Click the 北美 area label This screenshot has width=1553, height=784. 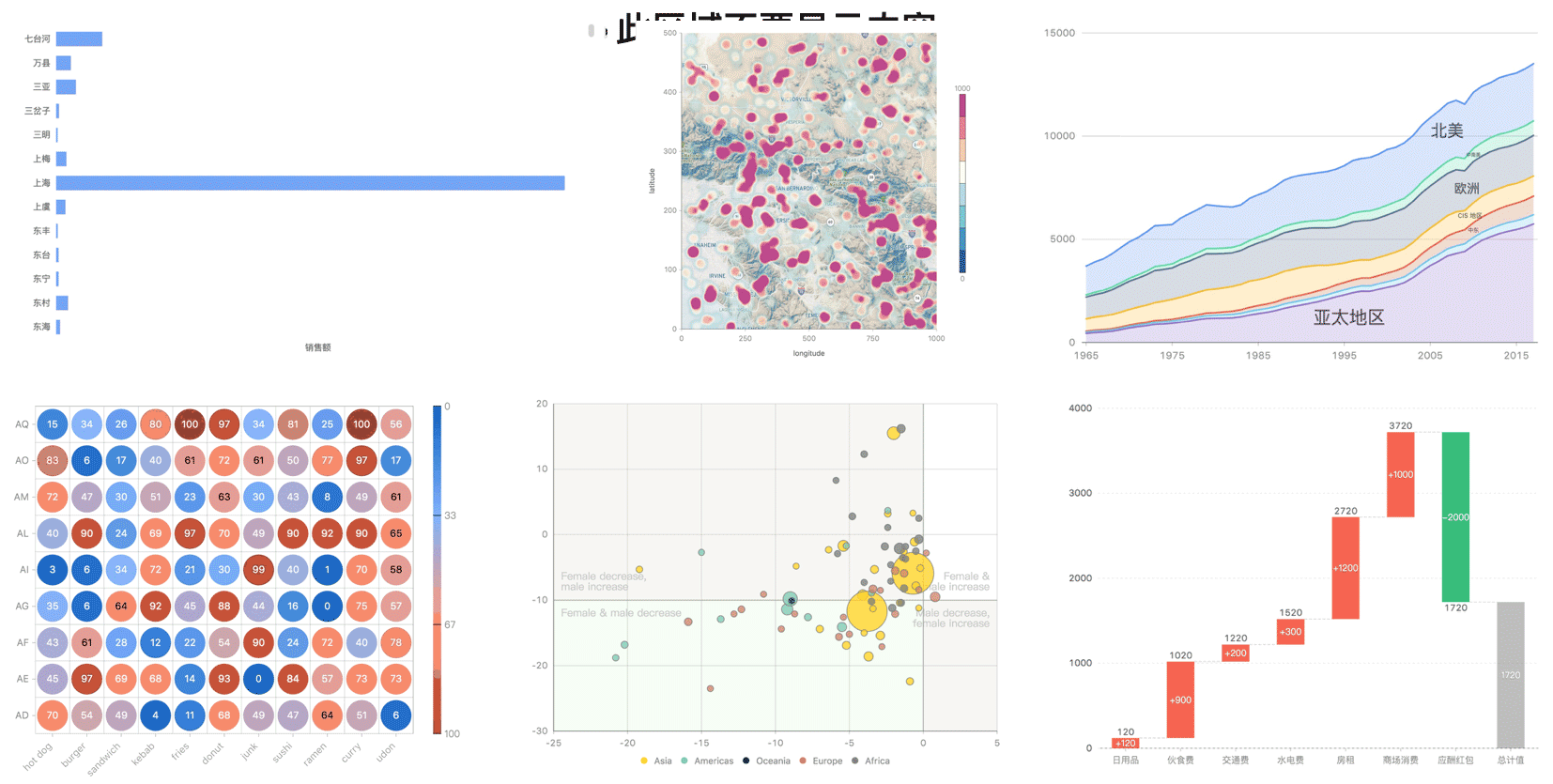1447,131
